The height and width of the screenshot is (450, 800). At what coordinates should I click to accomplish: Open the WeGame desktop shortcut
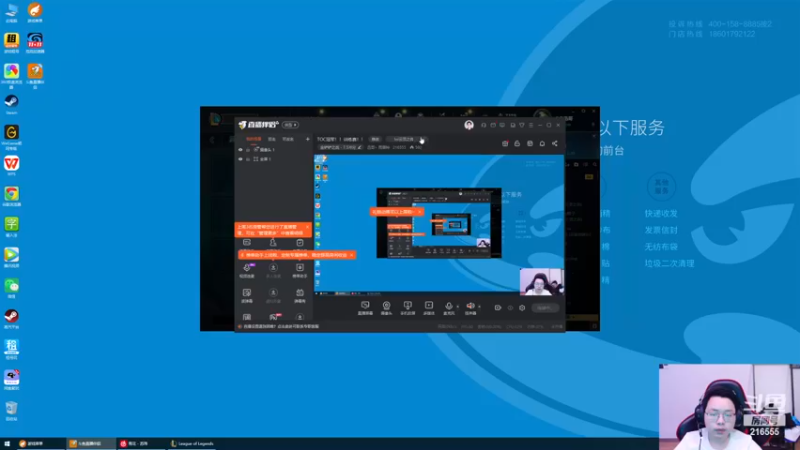coord(11,137)
